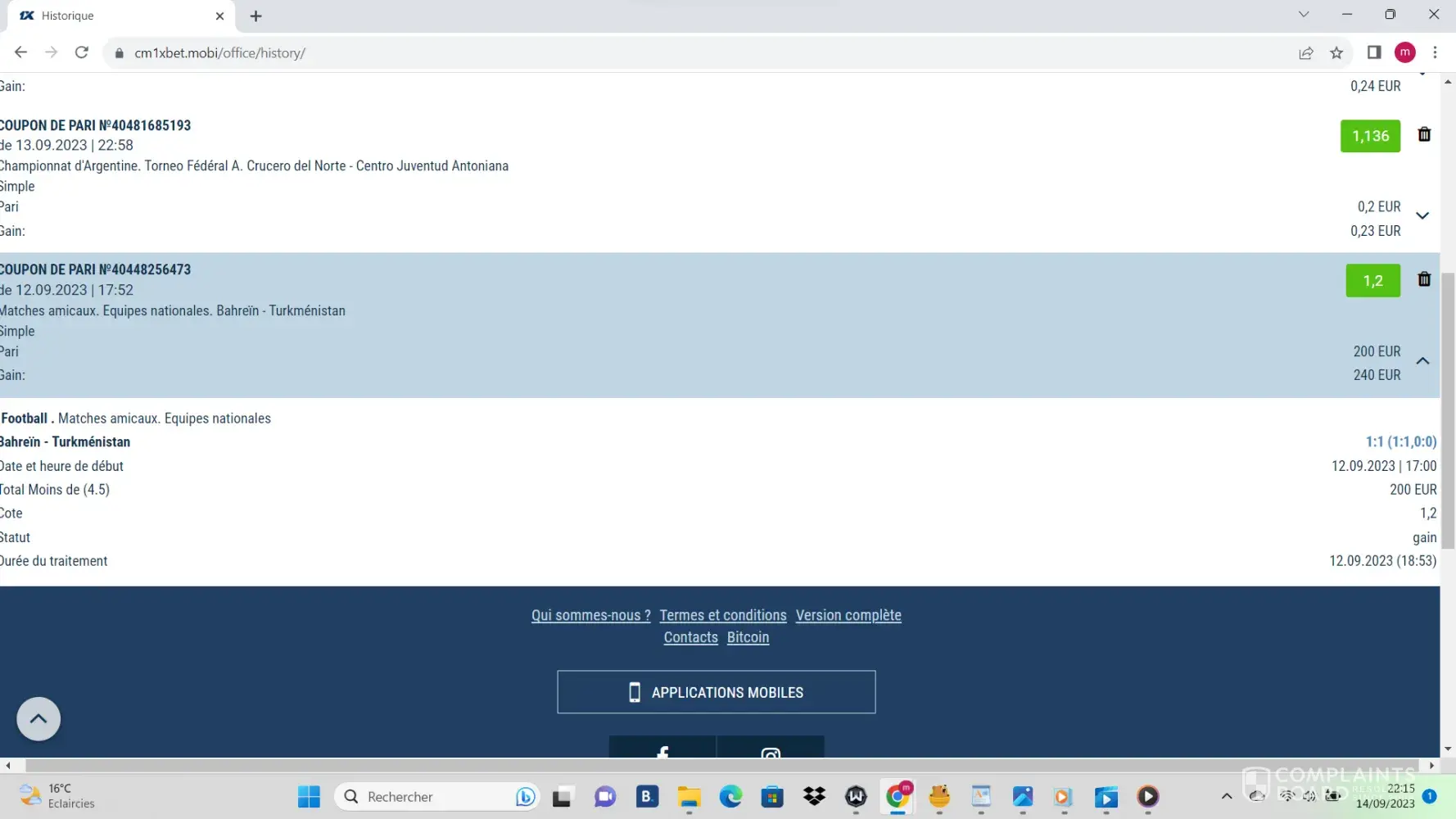
Task: Click the page scrollbar down arrow
Action: coord(1448,749)
